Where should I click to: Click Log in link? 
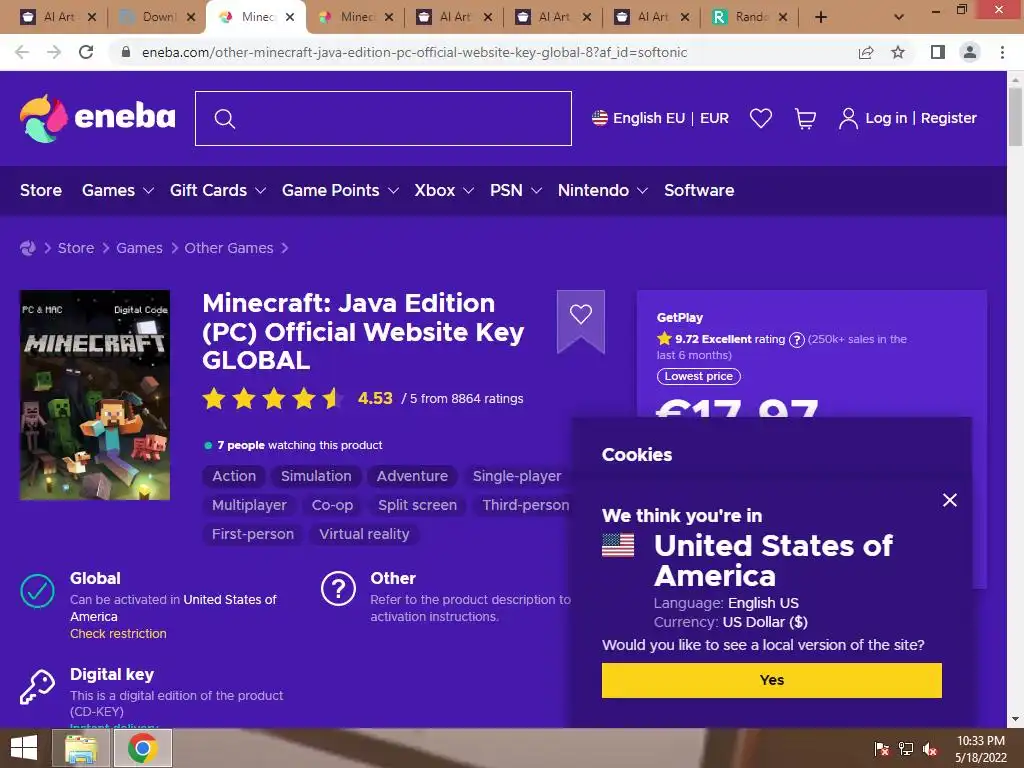pyautogui.click(x=886, y=118)
